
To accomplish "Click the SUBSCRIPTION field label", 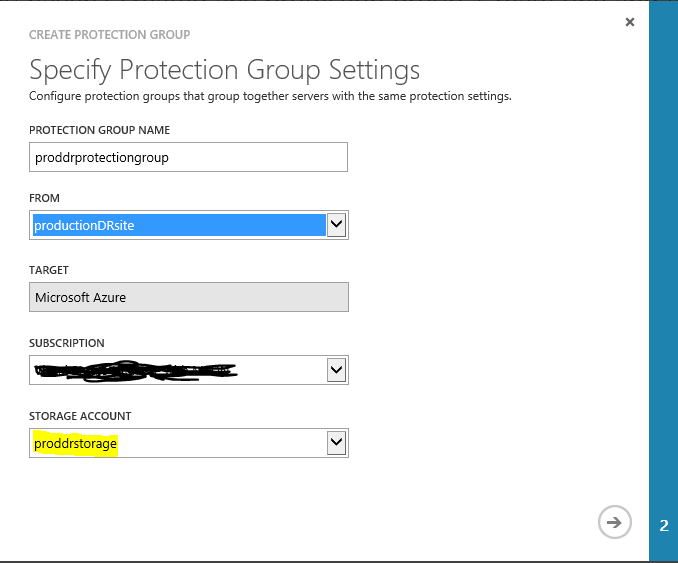I will (x=67, y=343).
